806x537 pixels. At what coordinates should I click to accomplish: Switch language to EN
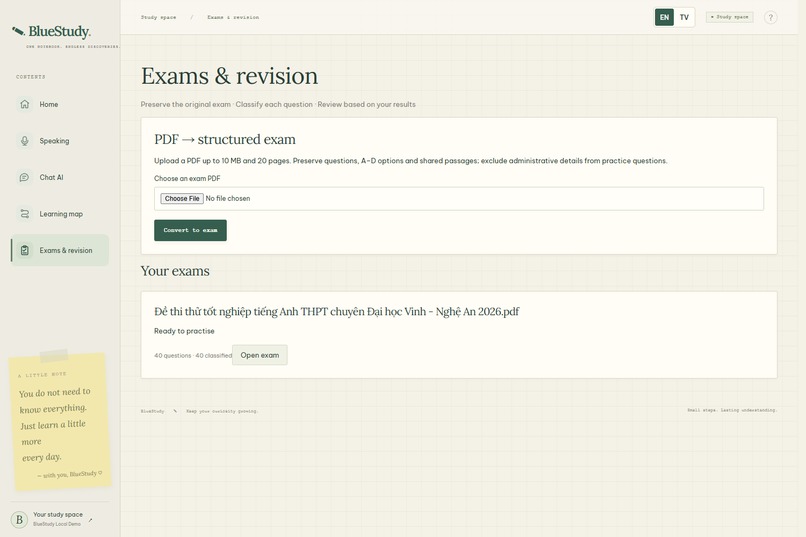tap(664, 17)
